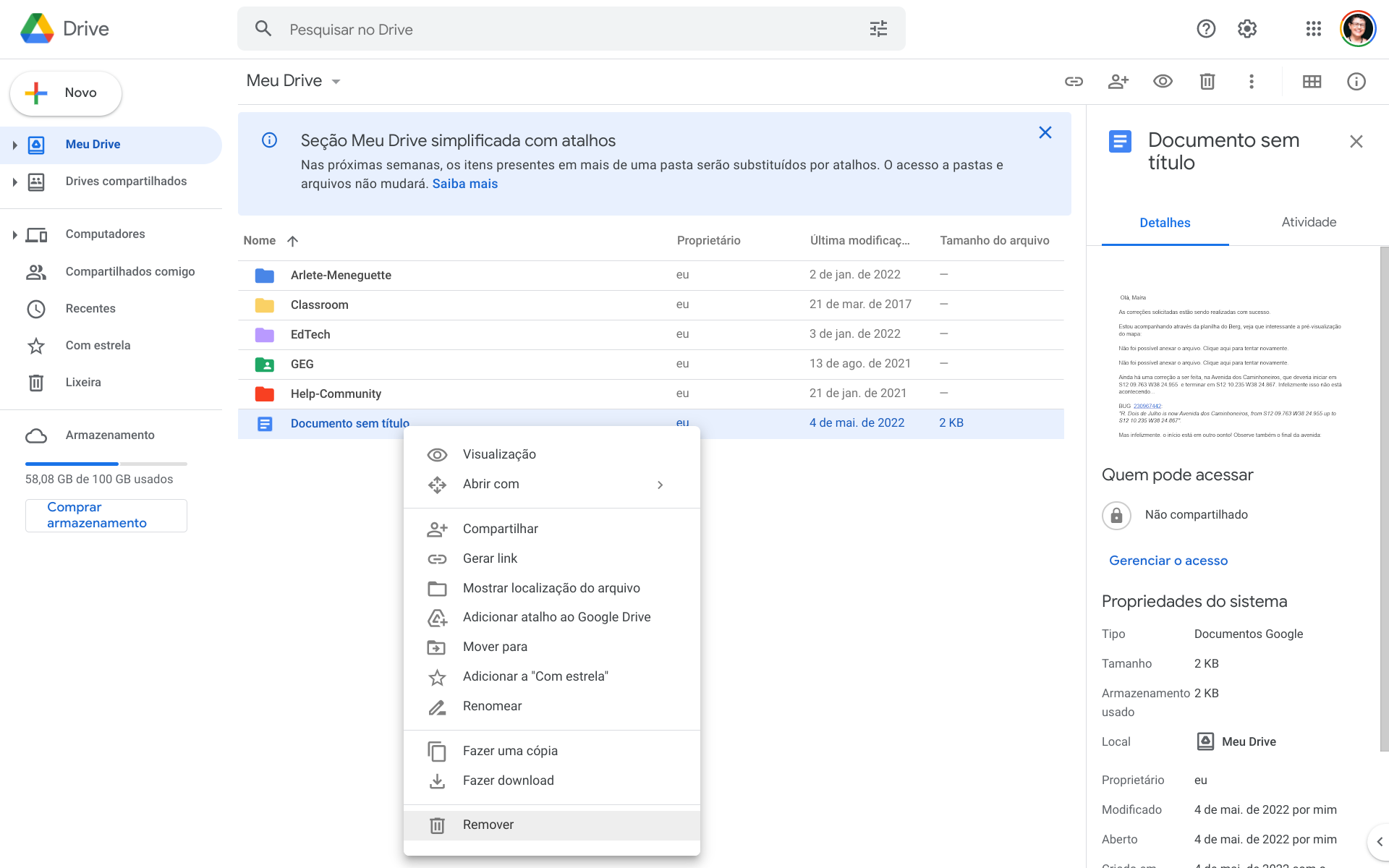Switch to grid layout view

tap(1312, 82)
